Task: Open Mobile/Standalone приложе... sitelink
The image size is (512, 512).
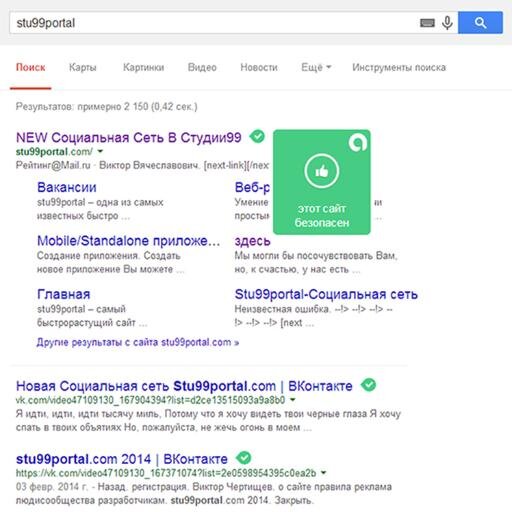Action: (128, 241)
